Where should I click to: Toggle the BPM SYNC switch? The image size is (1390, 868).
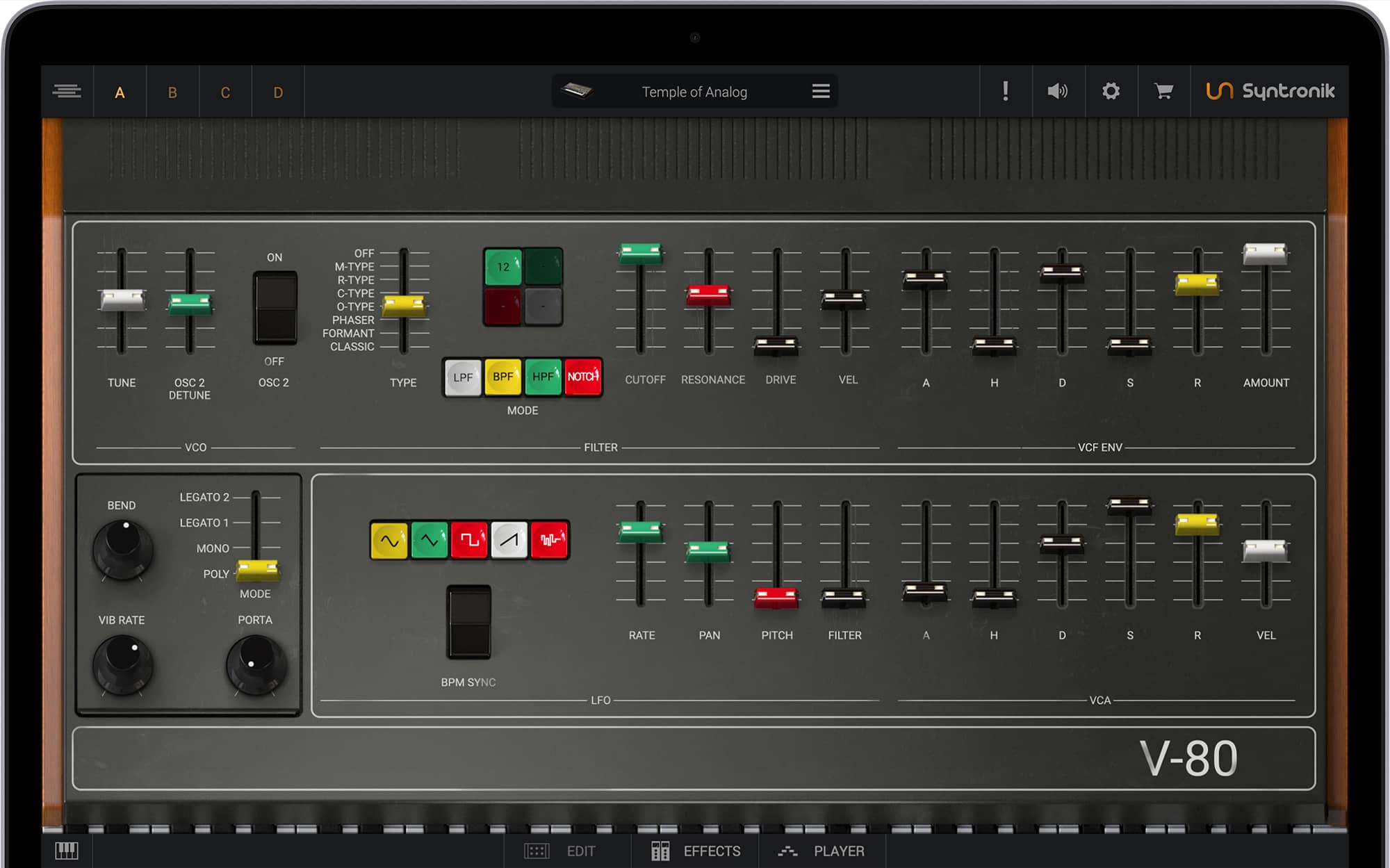point(468,621)
